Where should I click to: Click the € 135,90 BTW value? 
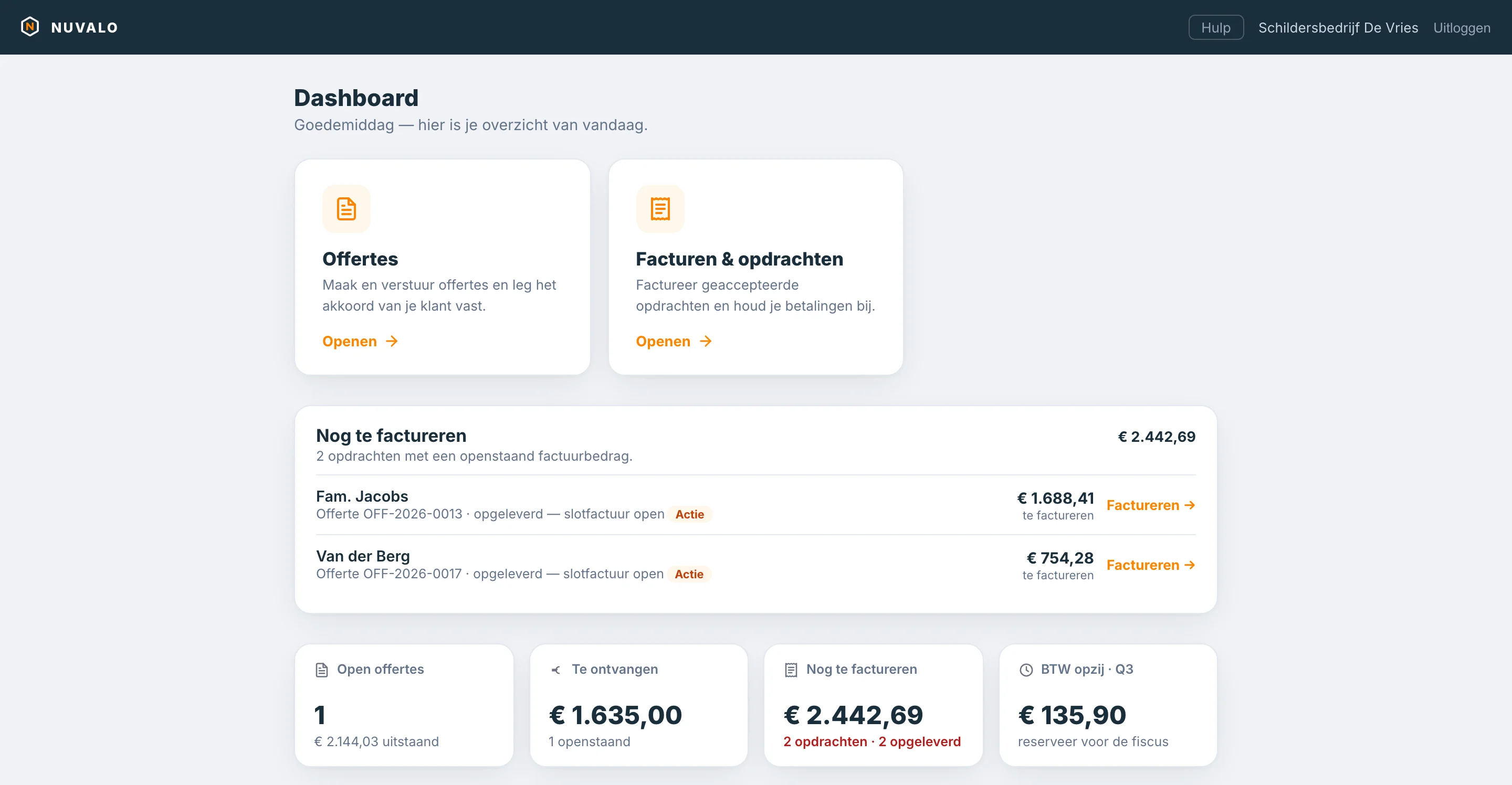click(x=1072, y=715)
